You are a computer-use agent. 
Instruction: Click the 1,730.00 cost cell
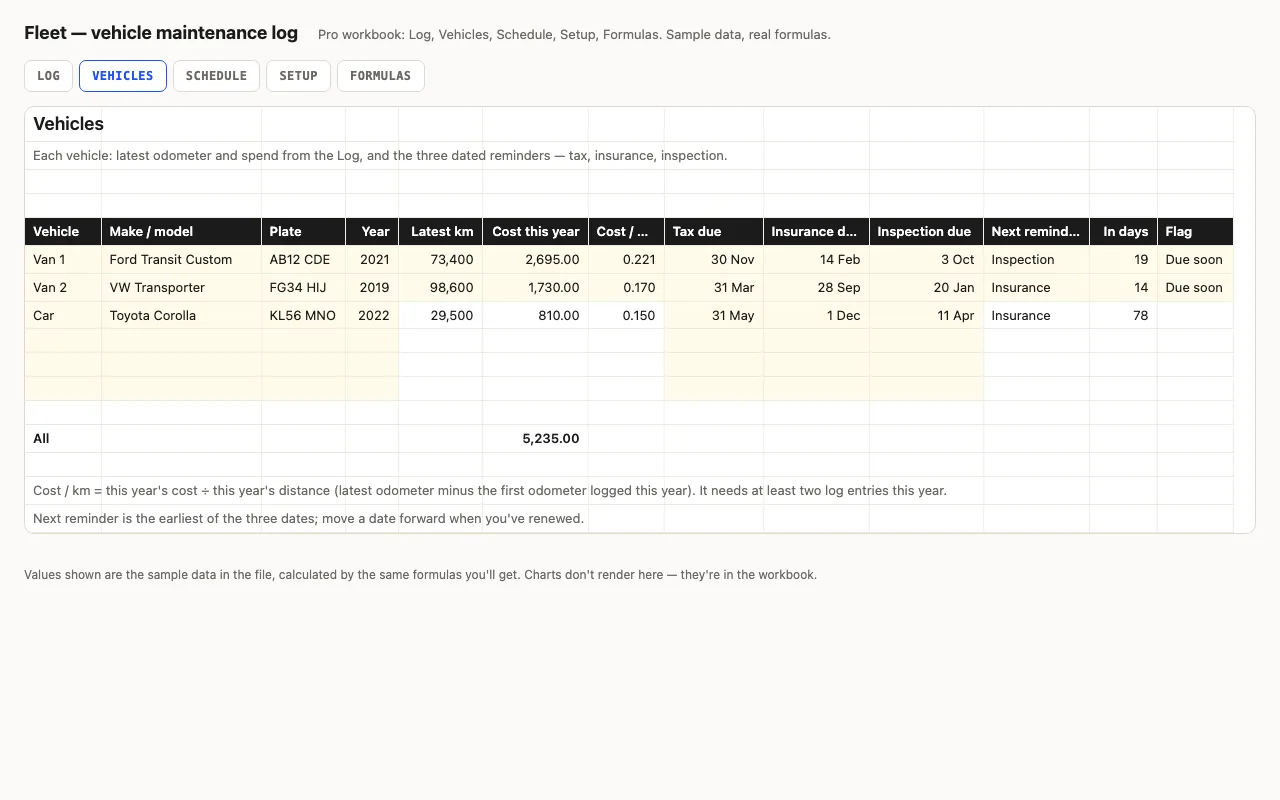point(536,287)
